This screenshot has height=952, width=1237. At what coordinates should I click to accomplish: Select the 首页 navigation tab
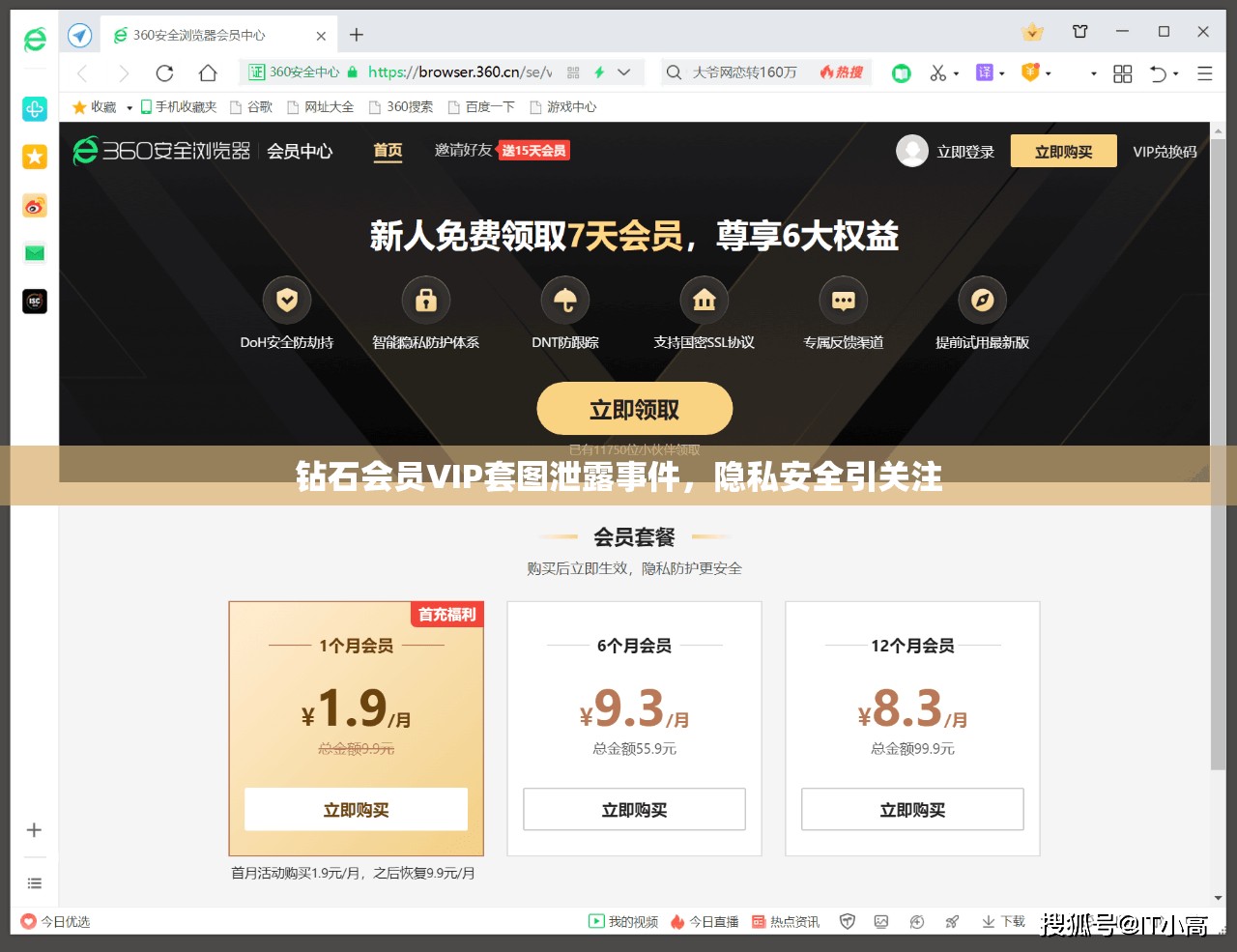pyautogui.click(x=388, y=151)
